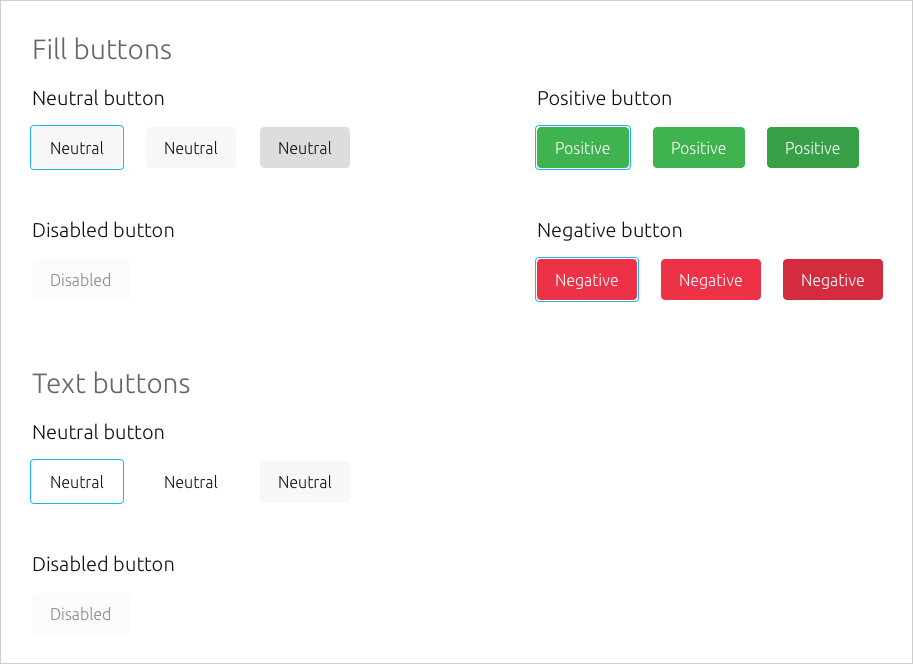Click the Disabled button under Text buttons
The height and width of the screenshot is (664, 913).
(81, 613)
